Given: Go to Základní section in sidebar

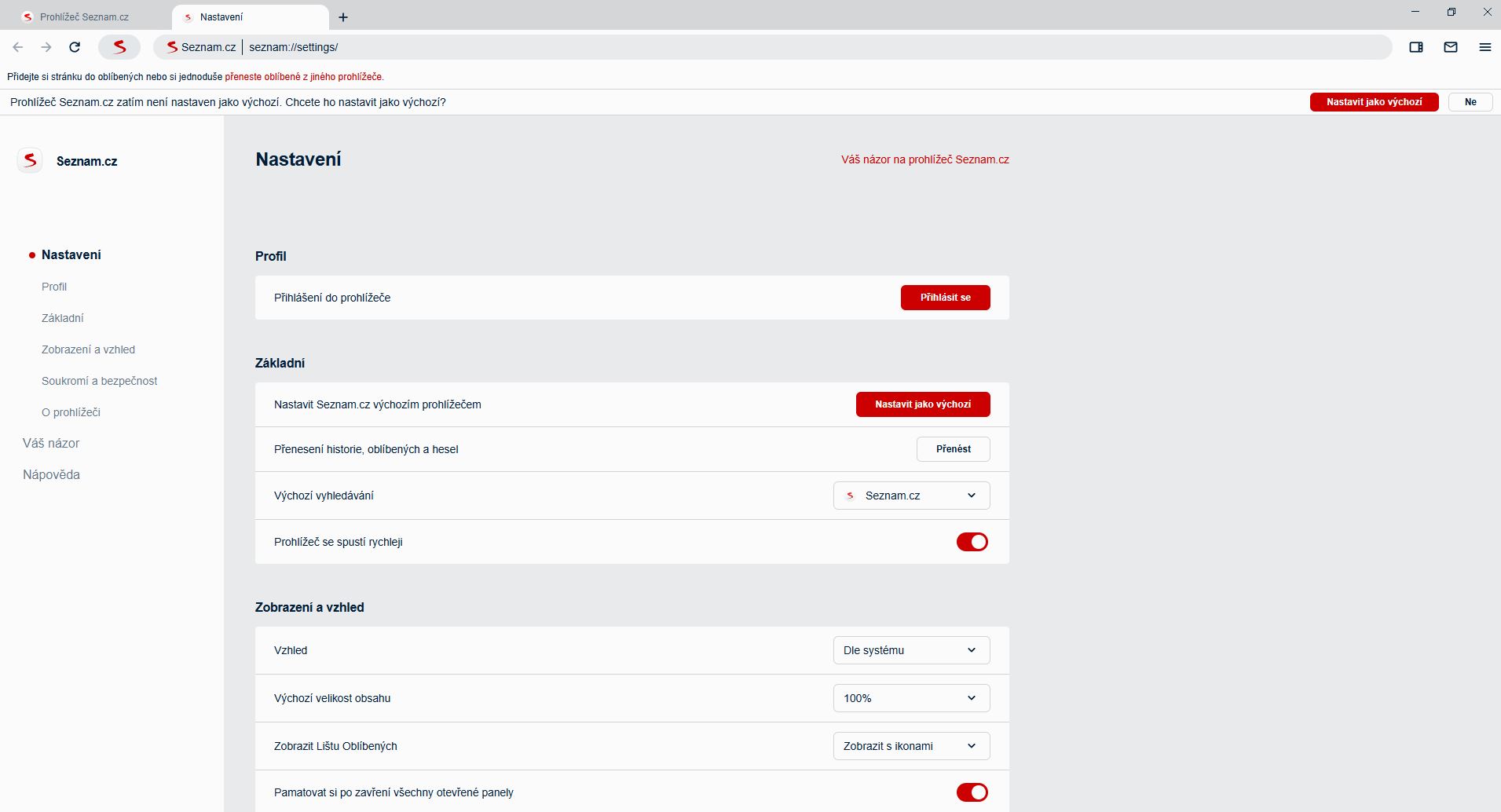Looking at the screenshot, I should [63, 318].
